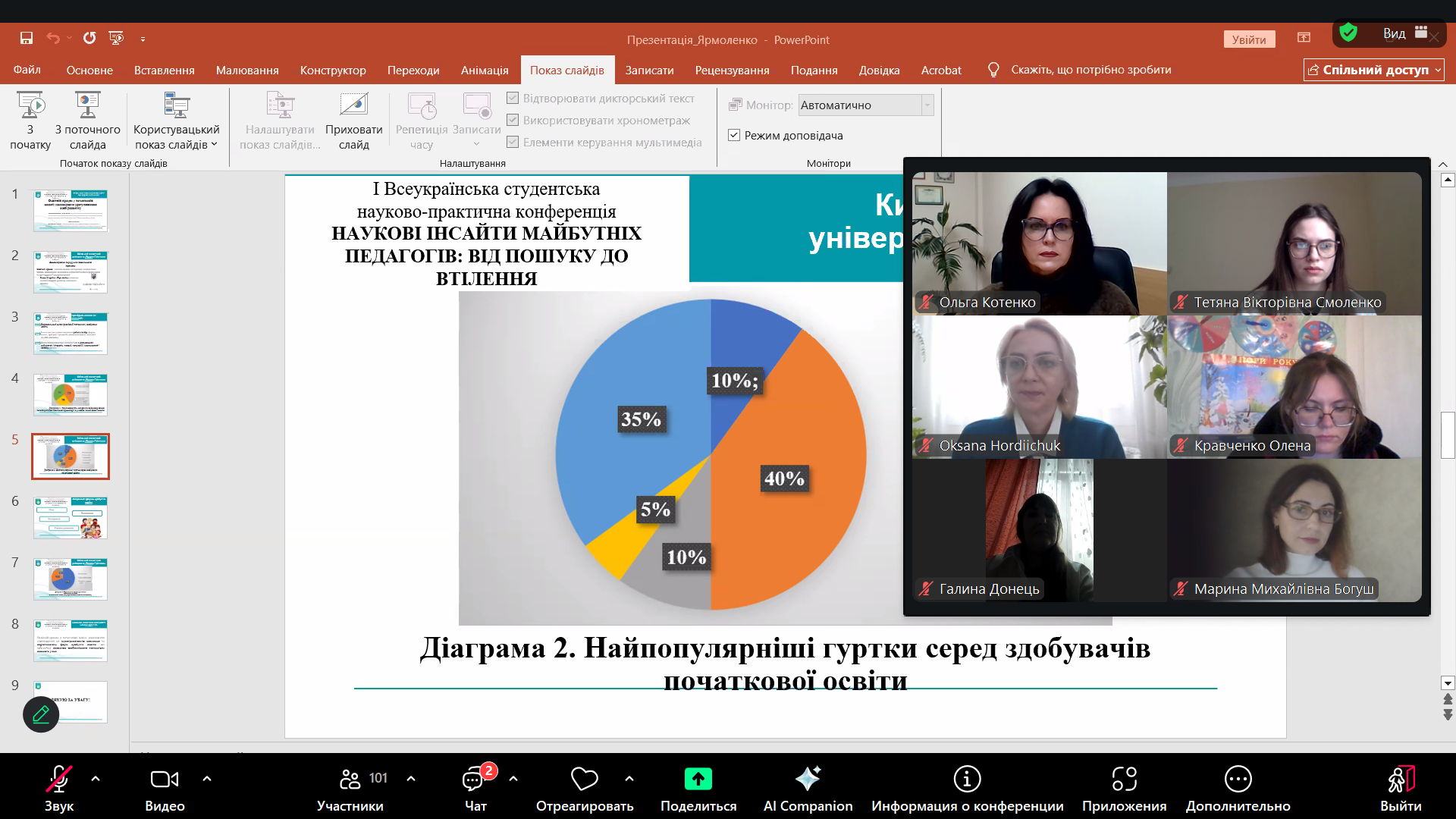The width and height of the screenshot is (1456, 819).
Task: Toggle camera with Видео icon
Action: point(165,779)
